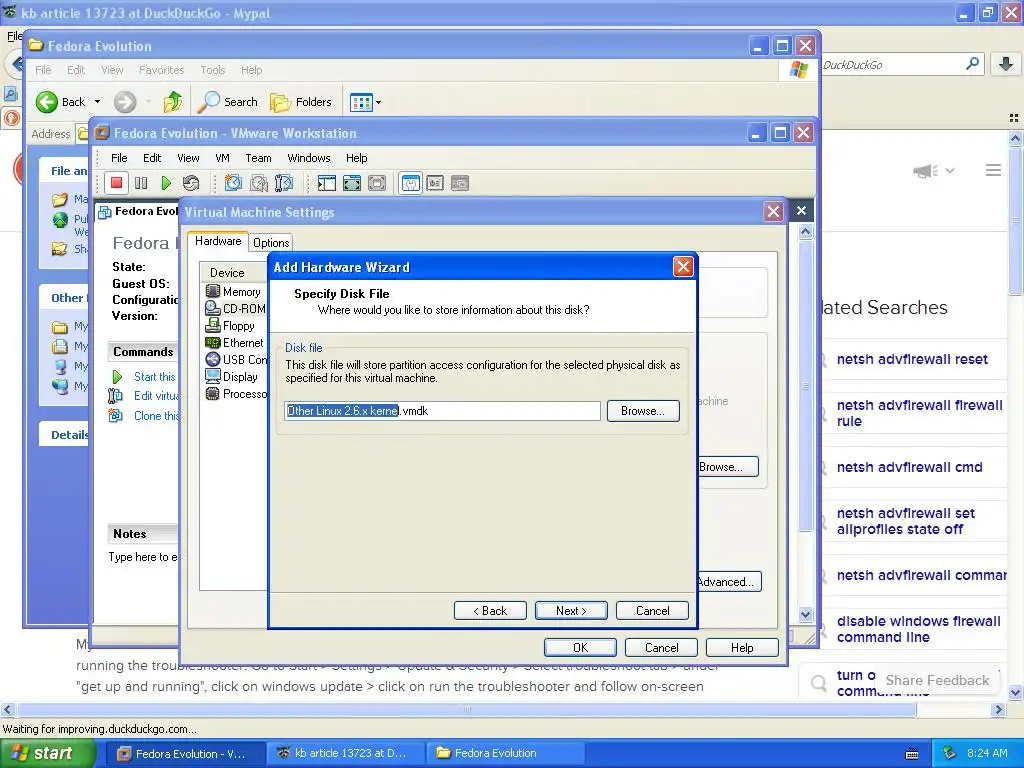The height and width of the screenshot is (768, 1024).
Task: Click the green Back arrow in Explorer
Action: [x=47, y=102]
